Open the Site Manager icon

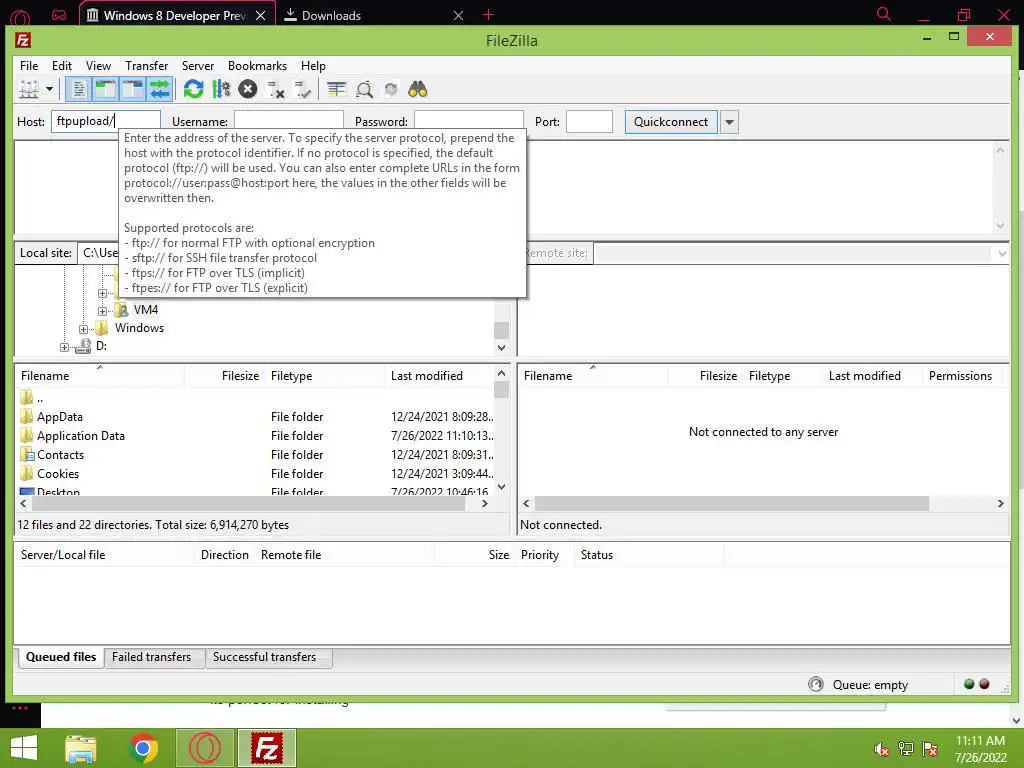[x=29, y=89]
